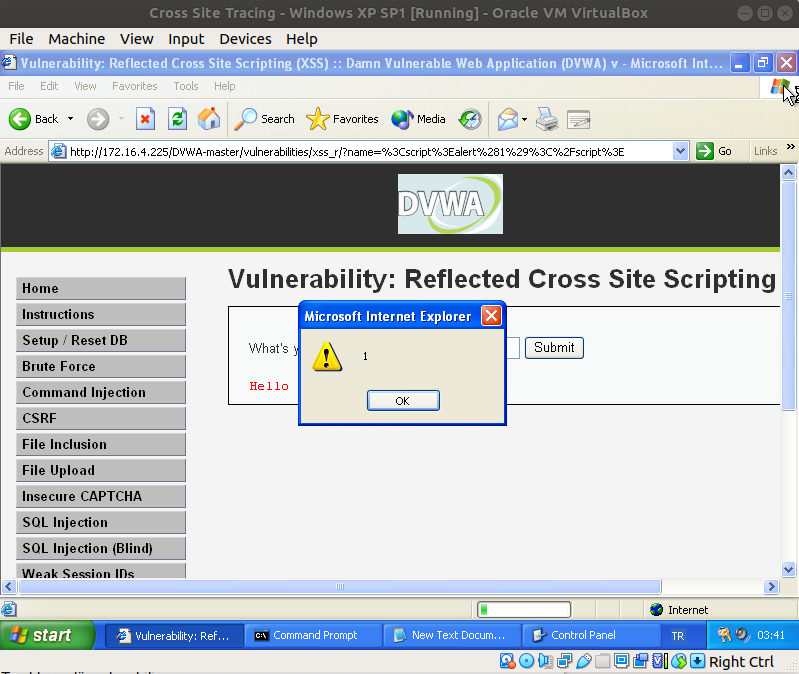
Task: Click the VirtualBox mouse integration icon
Action: click(679, 661)
